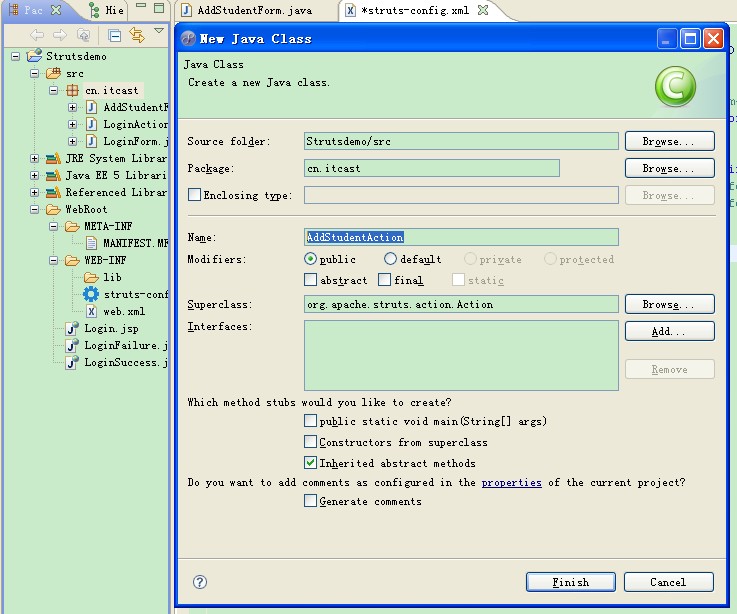737x614 pixels.
Task: Uncheck Inherited abstract methods checkbox
Action: [310, 463]
